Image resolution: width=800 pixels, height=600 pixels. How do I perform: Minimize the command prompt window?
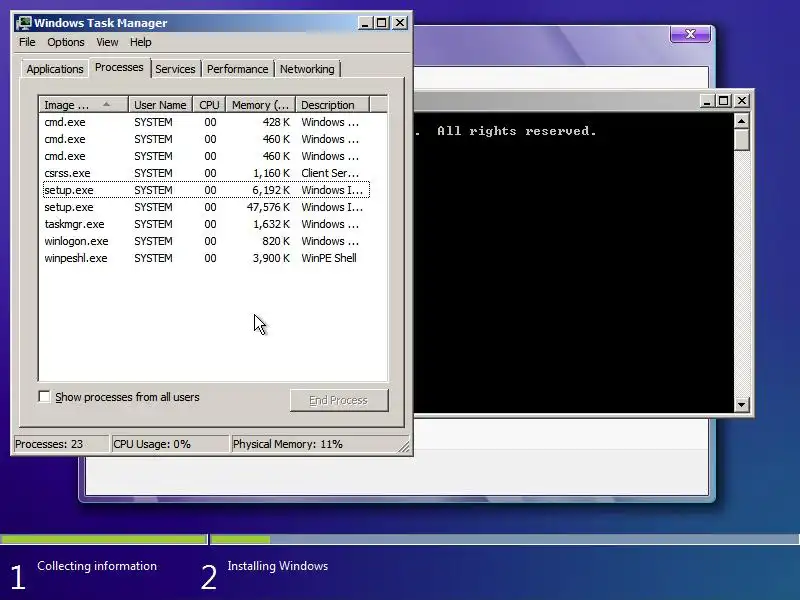coord(707,101)
